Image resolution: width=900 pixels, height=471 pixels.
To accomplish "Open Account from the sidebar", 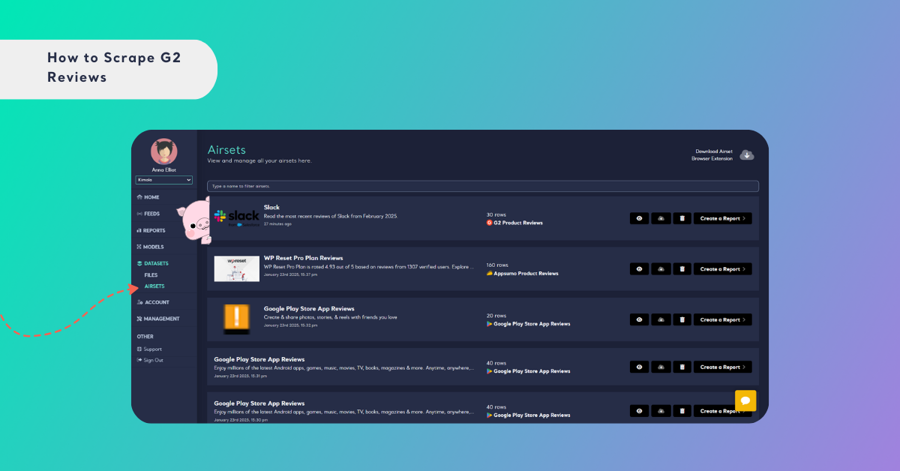I will (153, 302).
